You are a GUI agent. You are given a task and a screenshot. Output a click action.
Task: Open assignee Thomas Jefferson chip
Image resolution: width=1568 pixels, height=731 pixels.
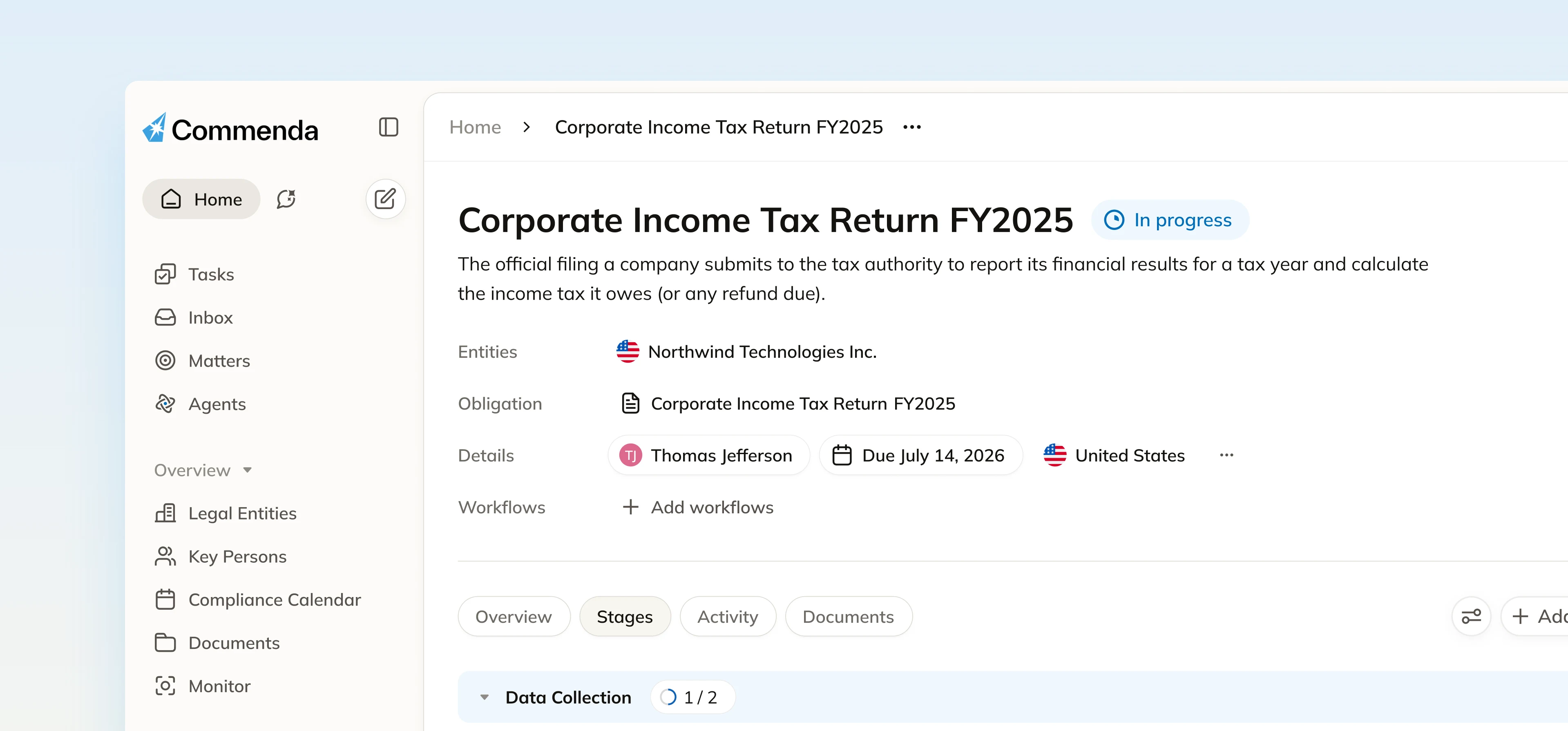(x=708, y=456)
